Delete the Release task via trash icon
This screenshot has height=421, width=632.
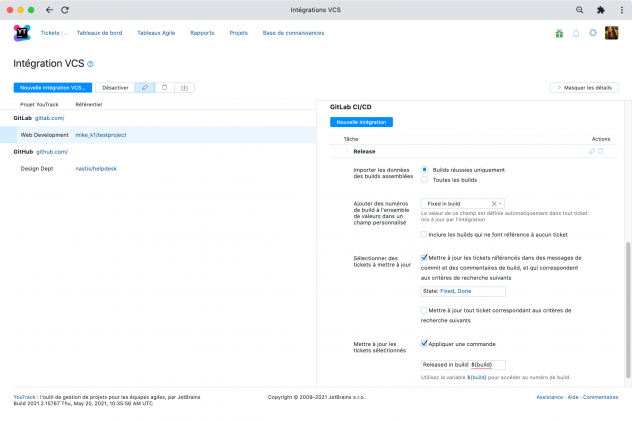[x=601, y=151]
